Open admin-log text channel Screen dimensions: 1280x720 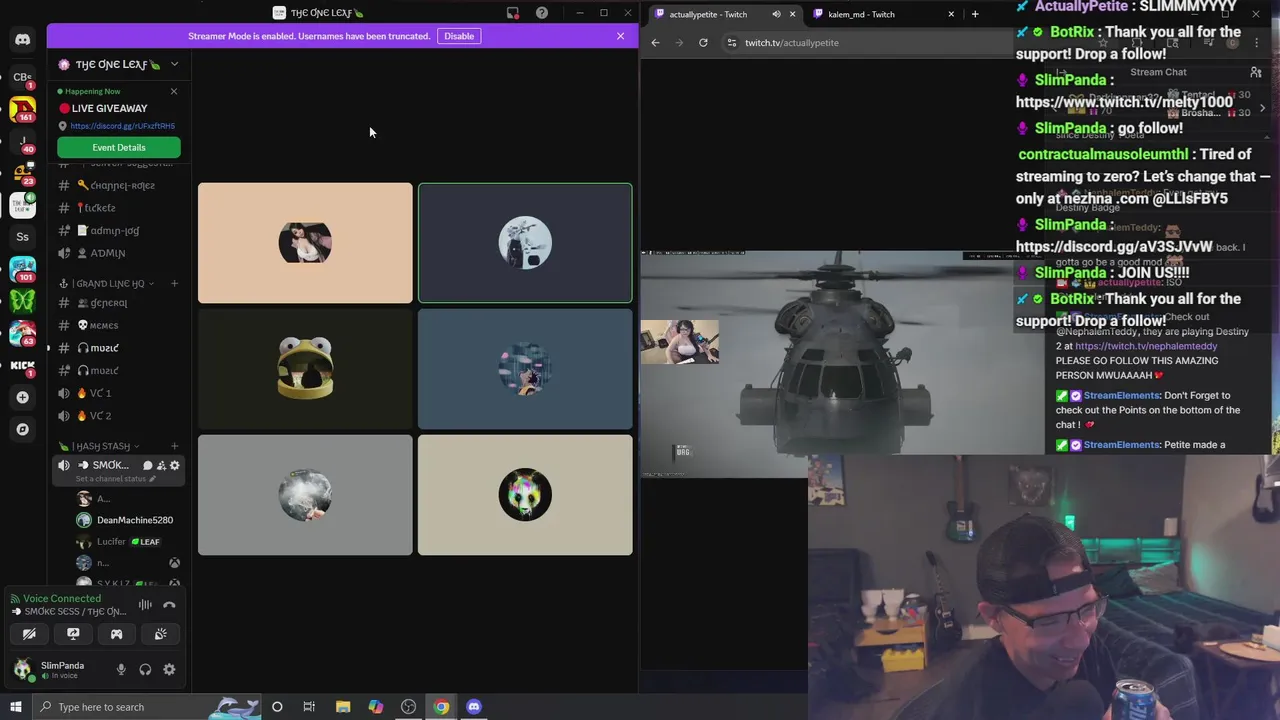click(x=117, y=231)
